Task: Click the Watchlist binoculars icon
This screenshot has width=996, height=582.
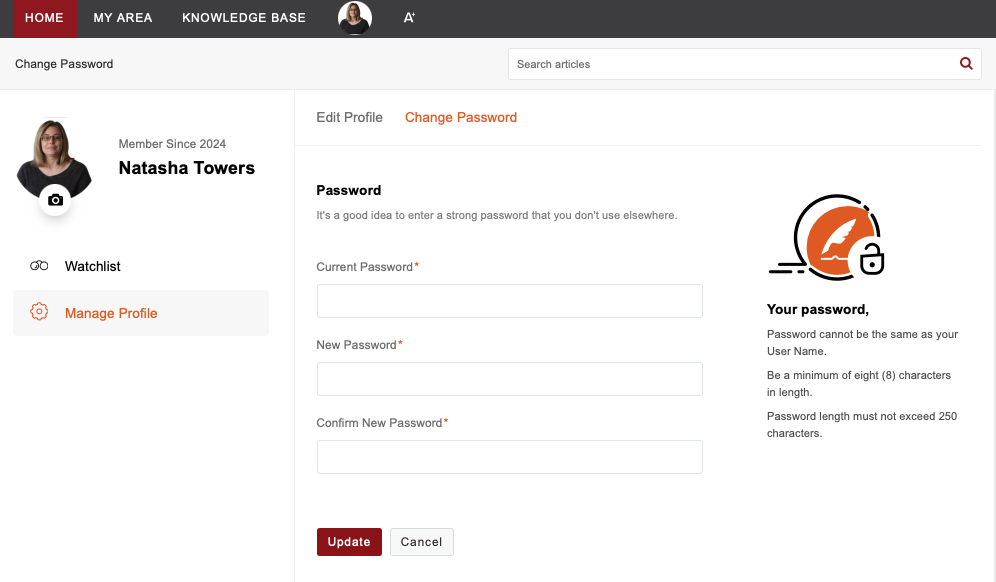Action: coord(39,266)
